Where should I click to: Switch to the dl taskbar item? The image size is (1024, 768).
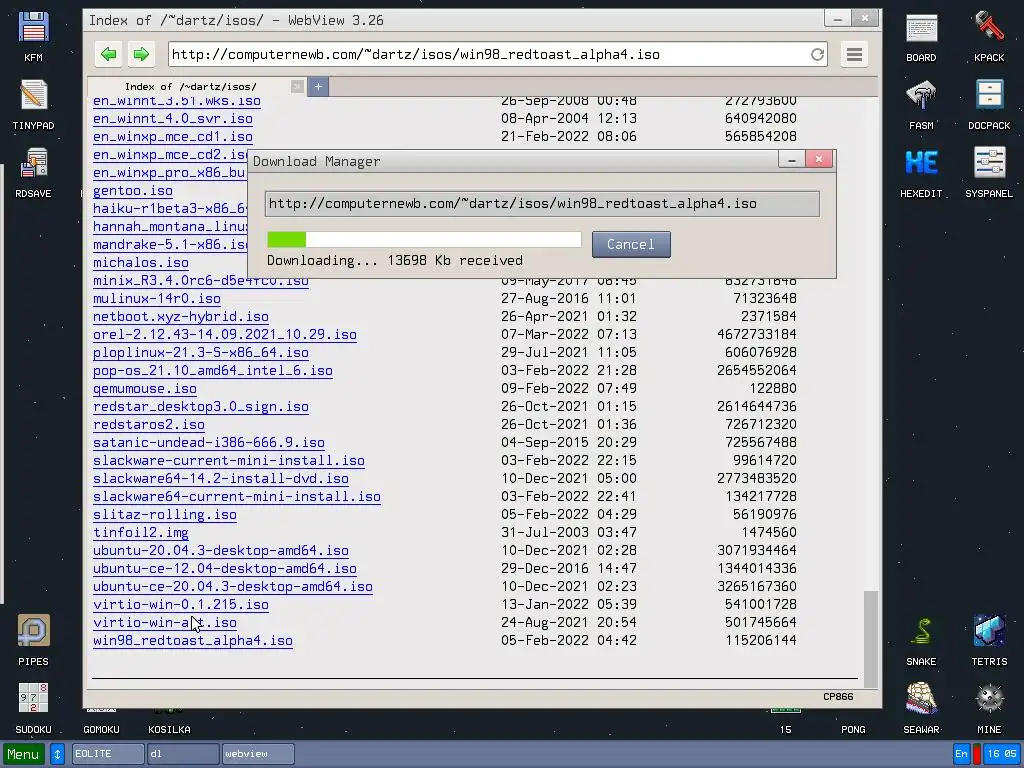(183, 754)
